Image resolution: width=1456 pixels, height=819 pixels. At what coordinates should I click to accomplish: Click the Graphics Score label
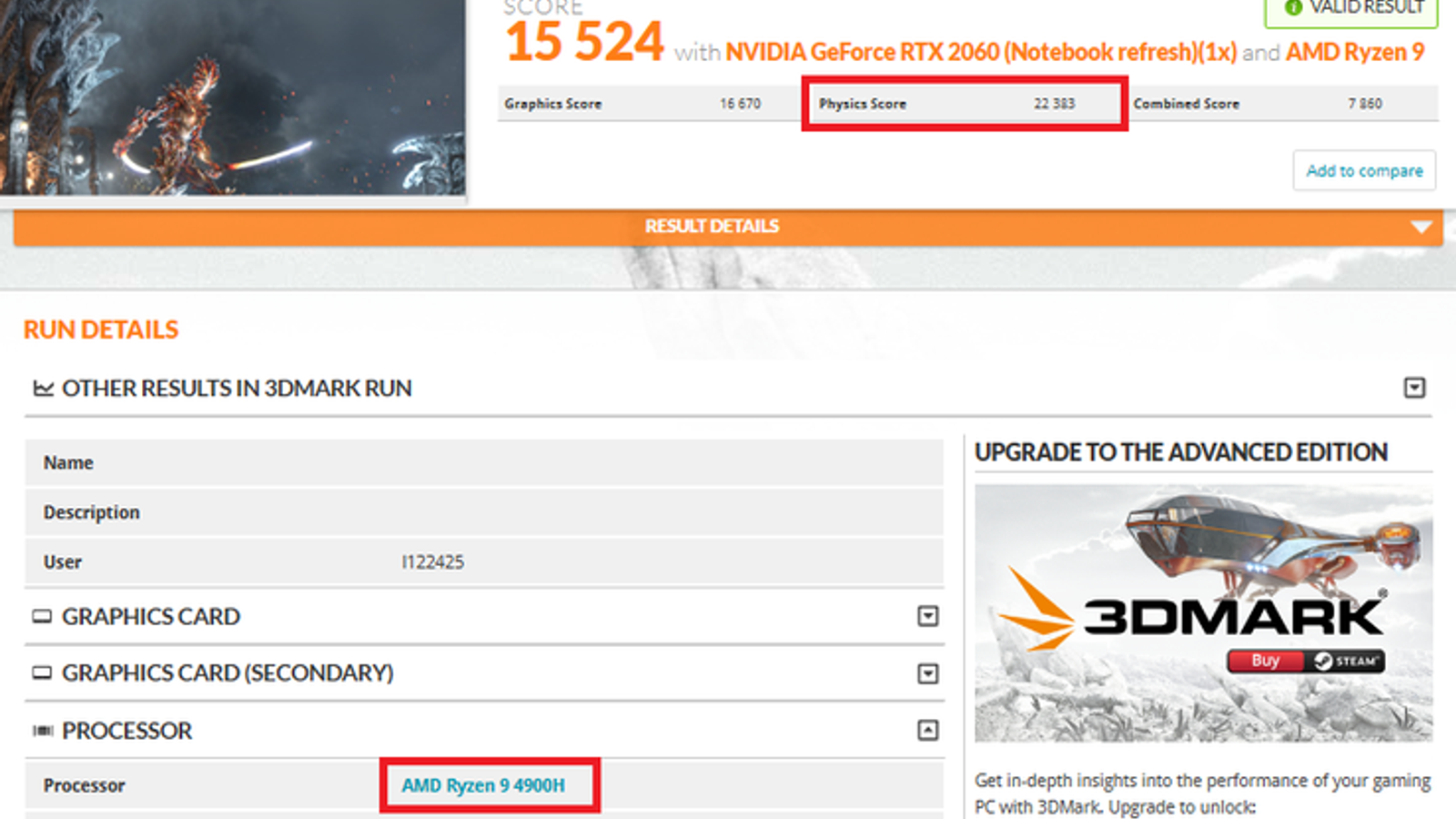click(x=553, y=104)
